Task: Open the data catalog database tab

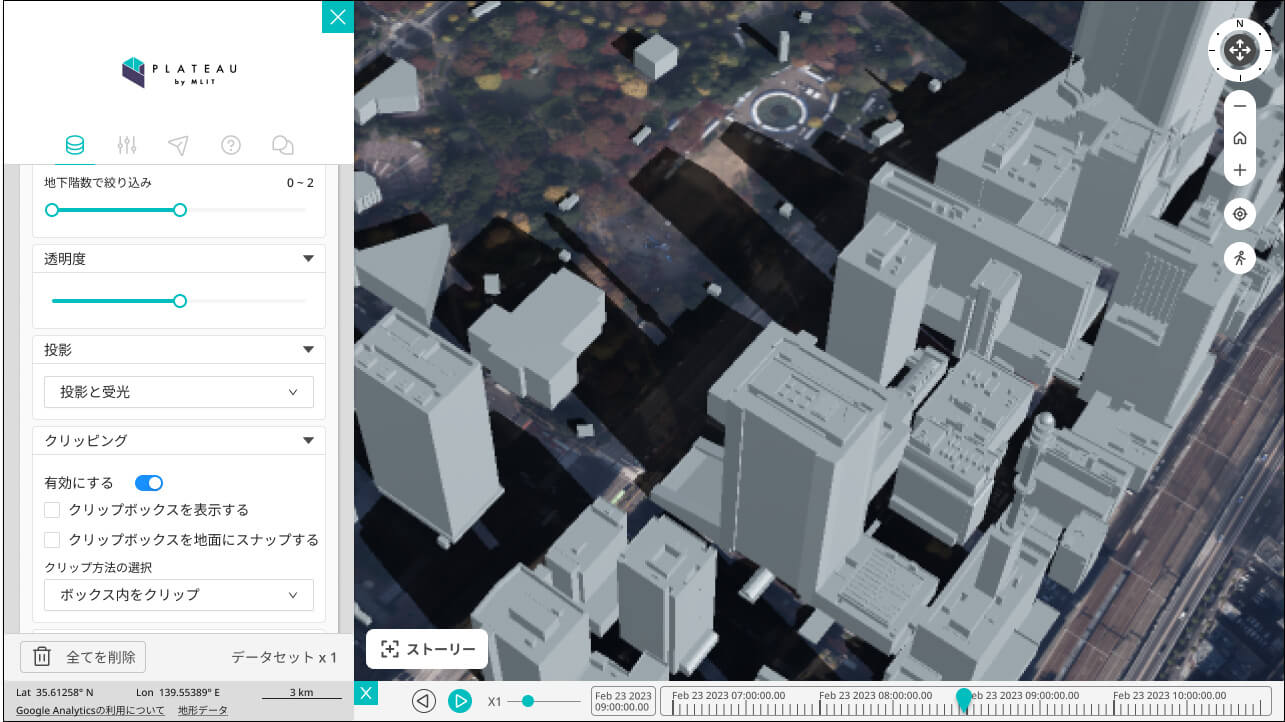Action: point(75,146)
